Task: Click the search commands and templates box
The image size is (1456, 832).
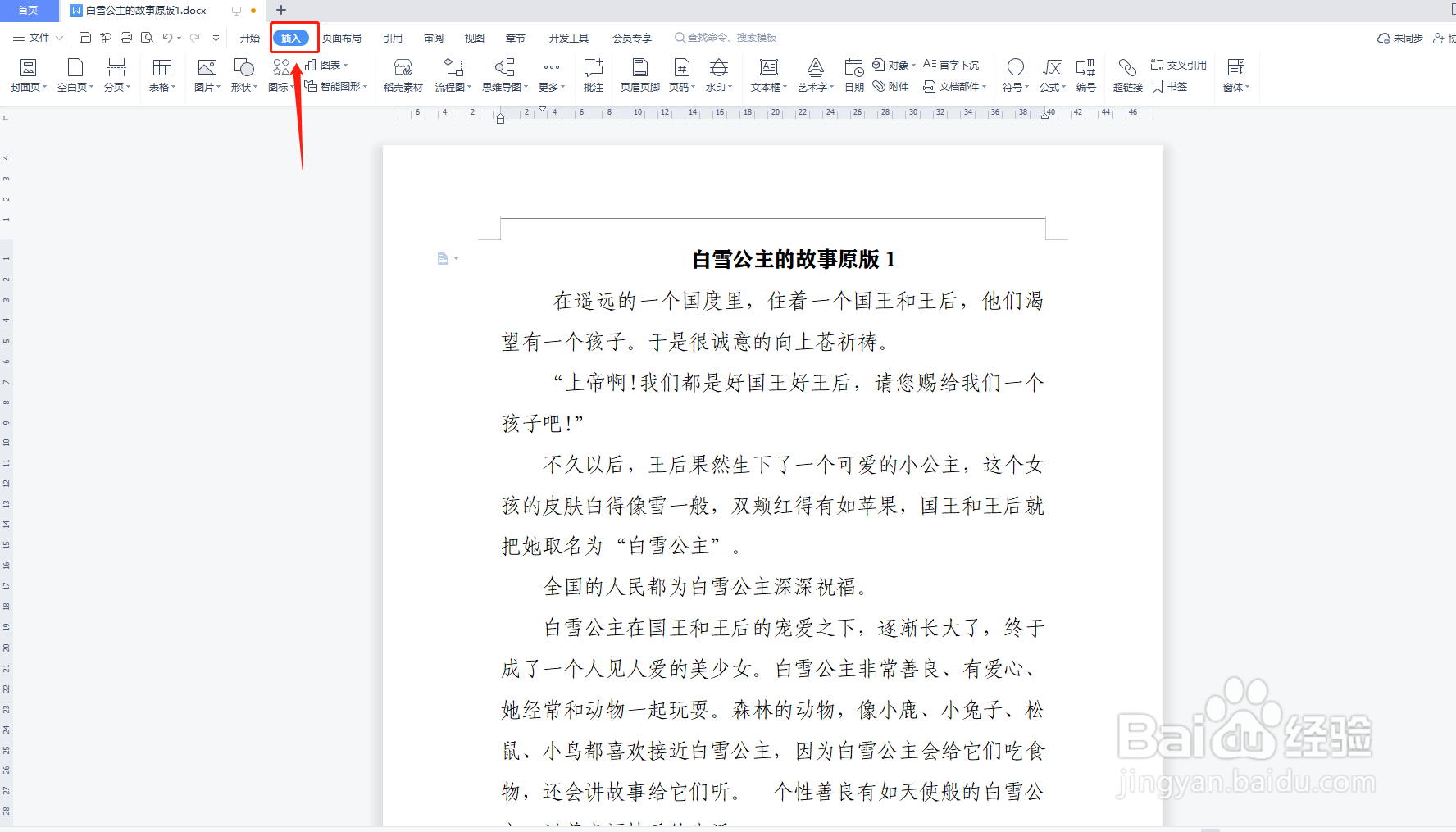Action: tap(726, 38)
